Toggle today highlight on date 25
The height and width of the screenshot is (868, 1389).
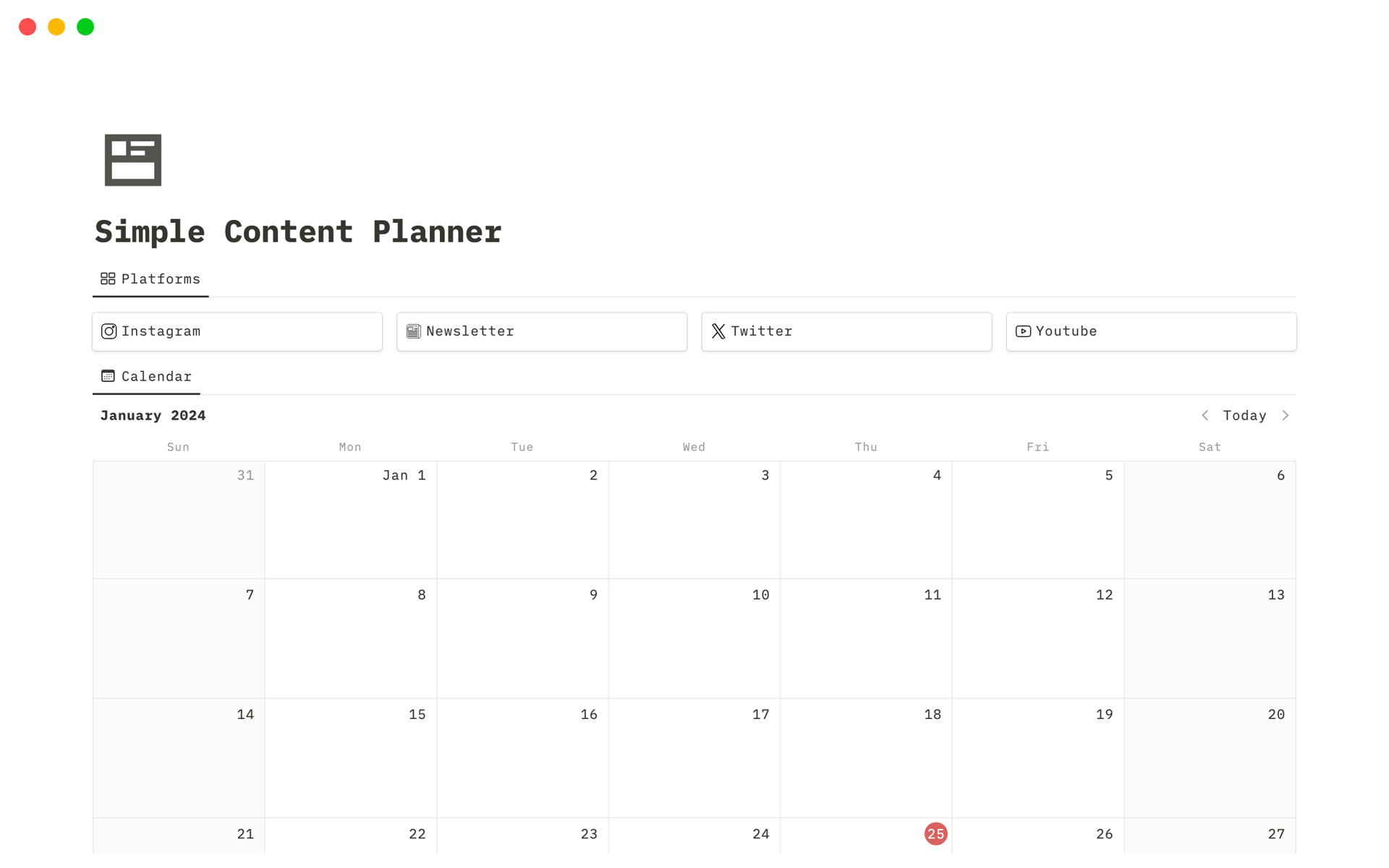tap(935, 834)
